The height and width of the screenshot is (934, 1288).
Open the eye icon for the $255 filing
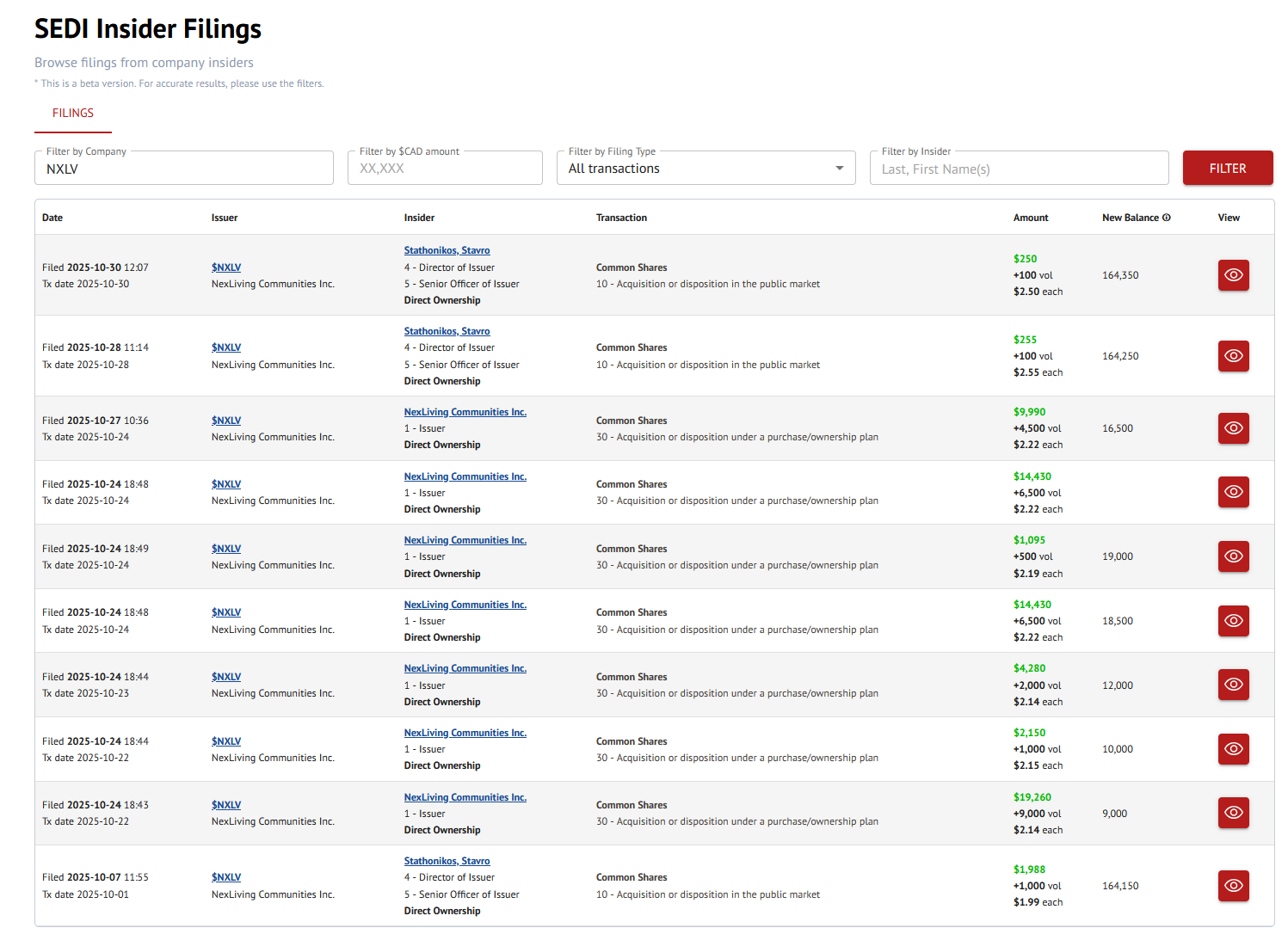pyautogui.click(x=1233, y=356)
